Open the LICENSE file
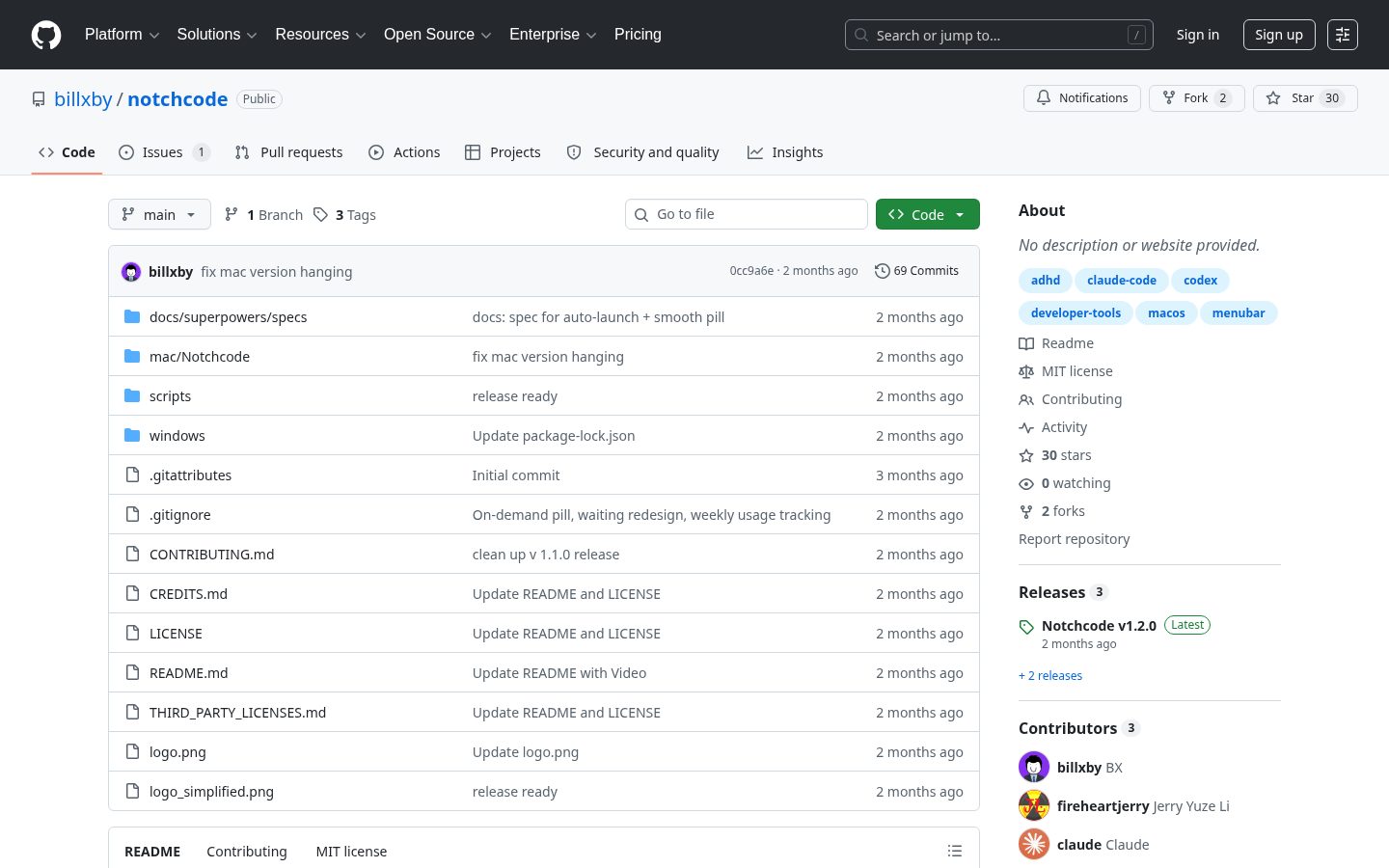Image resolution: width=1389 pixels, height=868 pixels. 176,634
